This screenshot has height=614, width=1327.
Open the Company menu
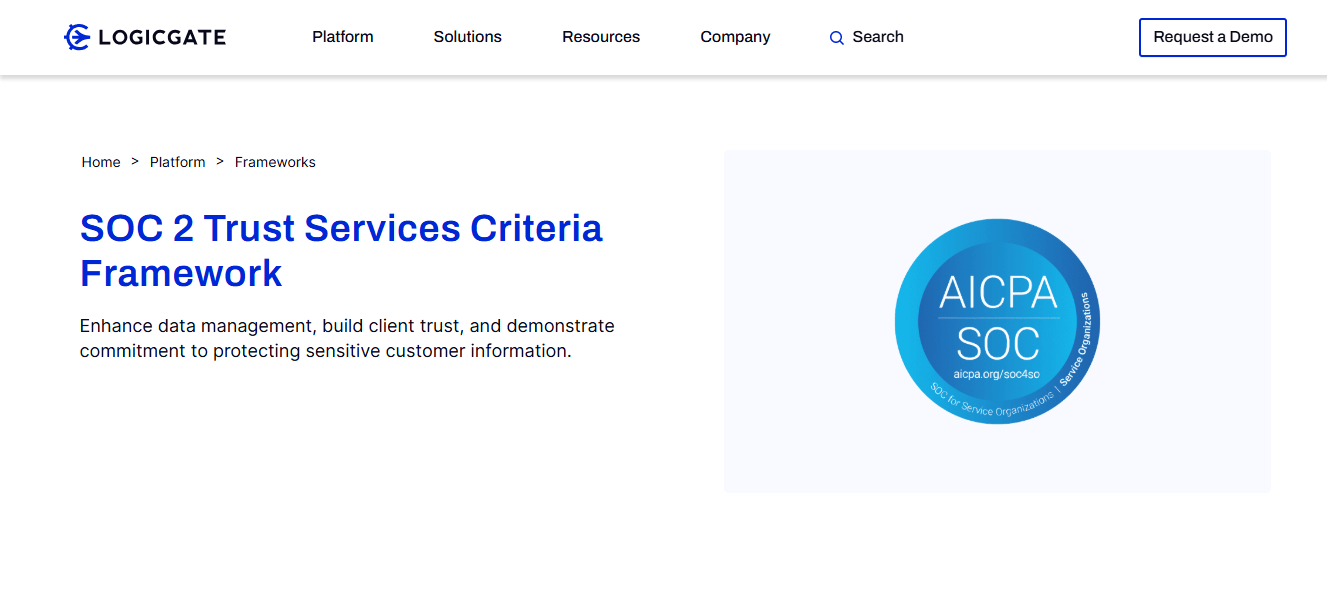(735, 37)
